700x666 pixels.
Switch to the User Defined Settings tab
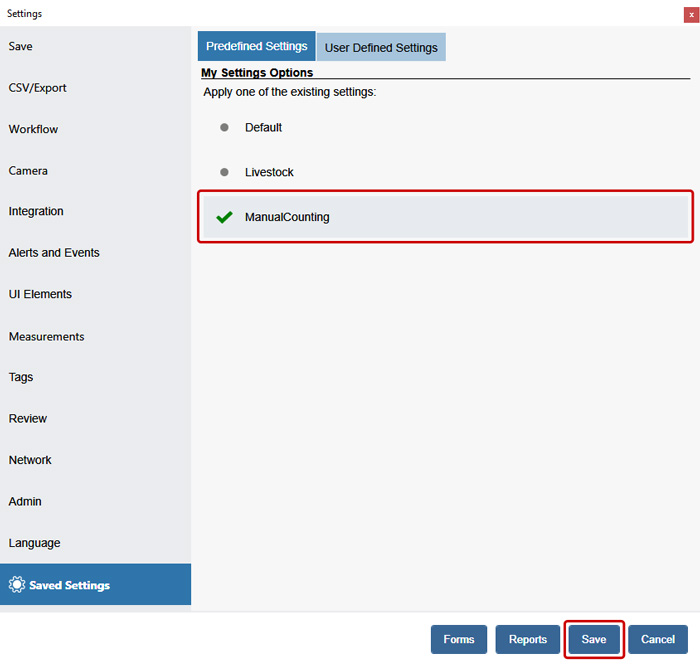point(381,47)
